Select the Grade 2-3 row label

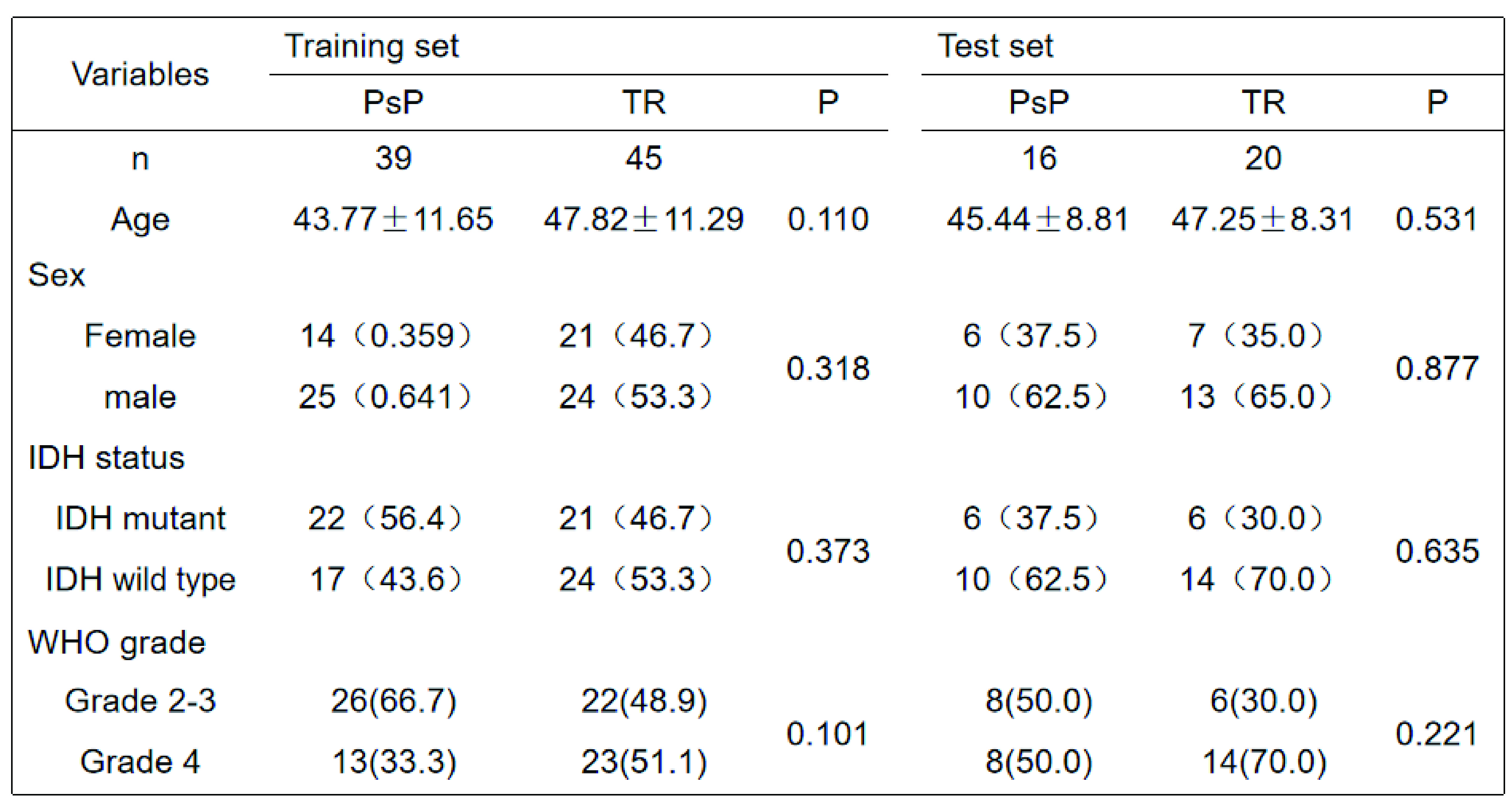tap(140, 701)
